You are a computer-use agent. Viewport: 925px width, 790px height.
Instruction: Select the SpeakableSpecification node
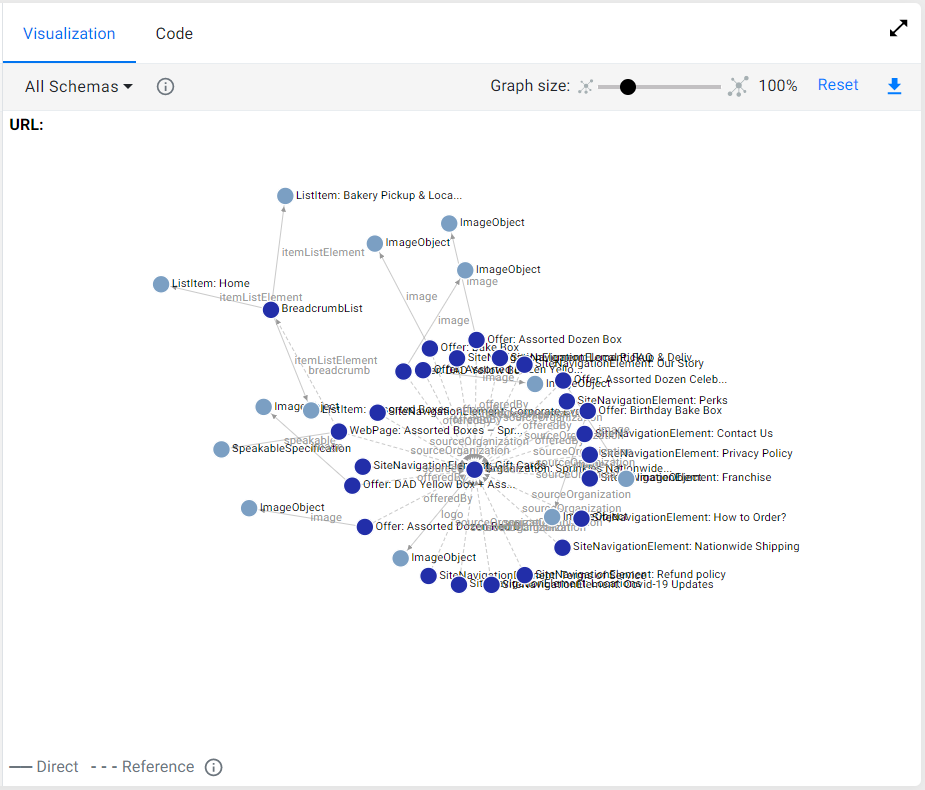pos(221,449)
